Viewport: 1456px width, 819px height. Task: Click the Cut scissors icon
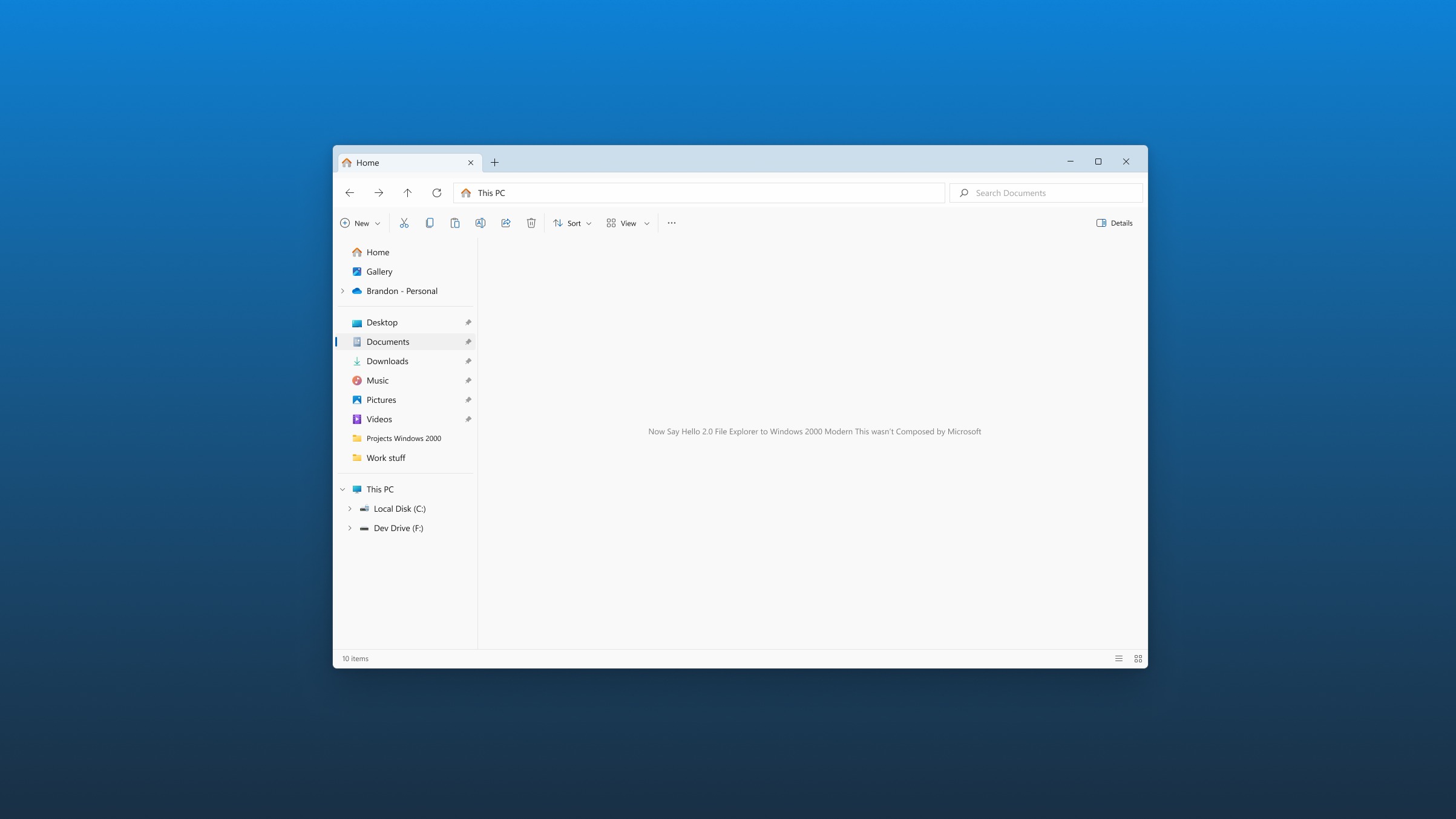pos(404,223)
